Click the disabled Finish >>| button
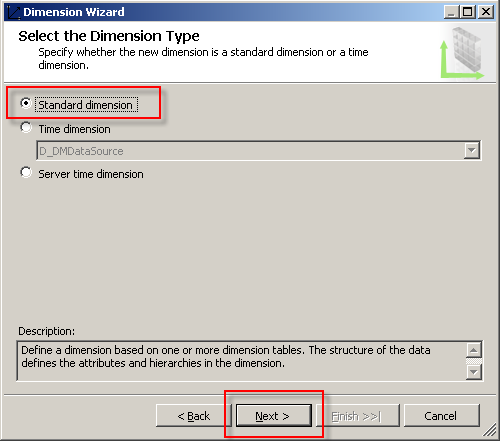The image size is (500, 441). (x=358, y=416)
